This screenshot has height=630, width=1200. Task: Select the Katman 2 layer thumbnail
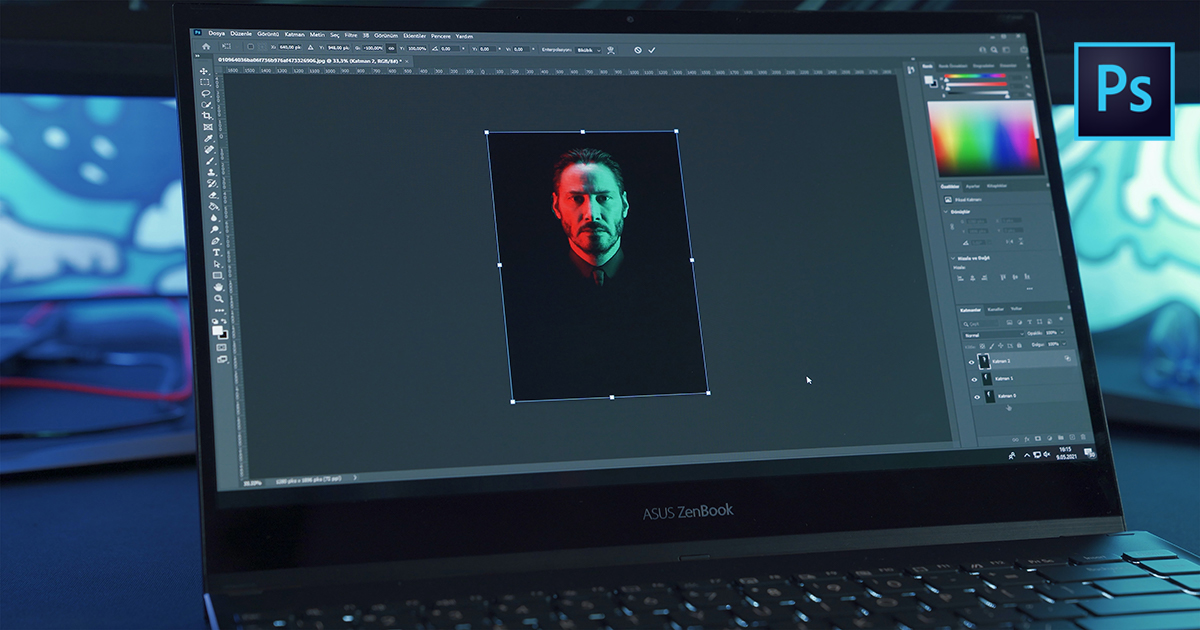click(984, 361)
